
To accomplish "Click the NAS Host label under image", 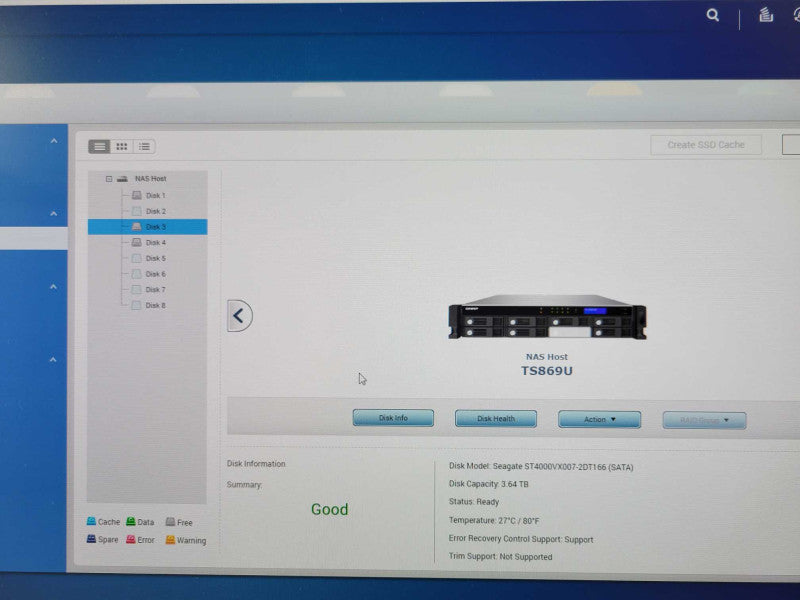I will point(546,357).
